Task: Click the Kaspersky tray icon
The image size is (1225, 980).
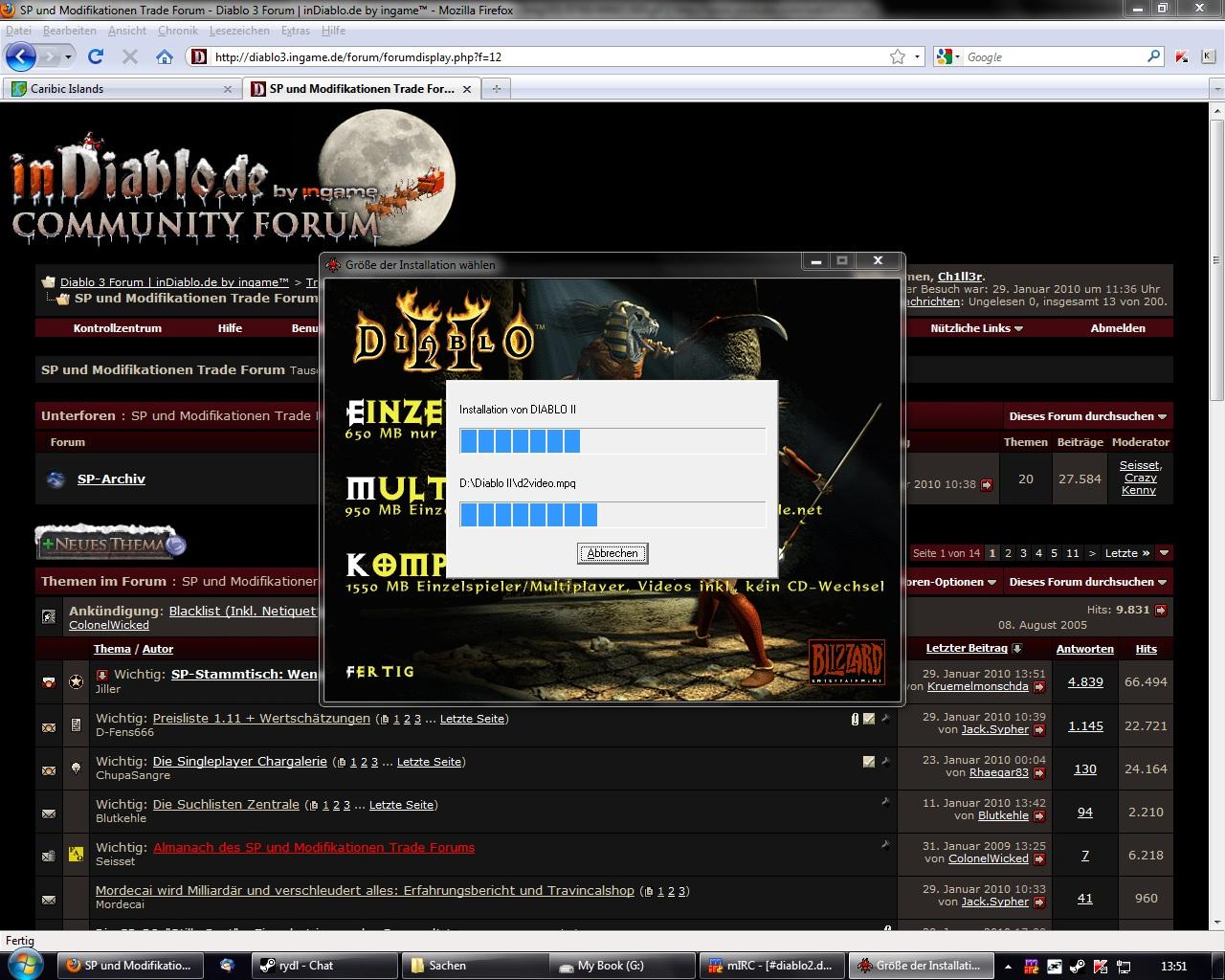Action: (x=1101, y=966)
